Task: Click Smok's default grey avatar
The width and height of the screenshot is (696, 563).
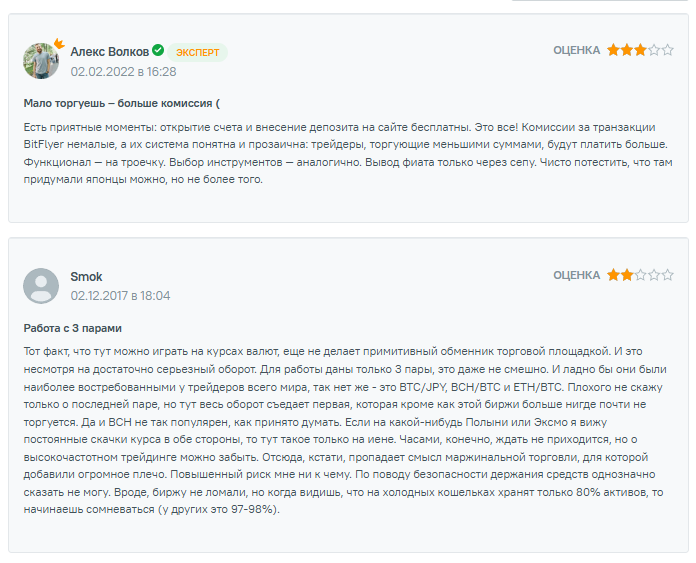Action: pos(41,286)
